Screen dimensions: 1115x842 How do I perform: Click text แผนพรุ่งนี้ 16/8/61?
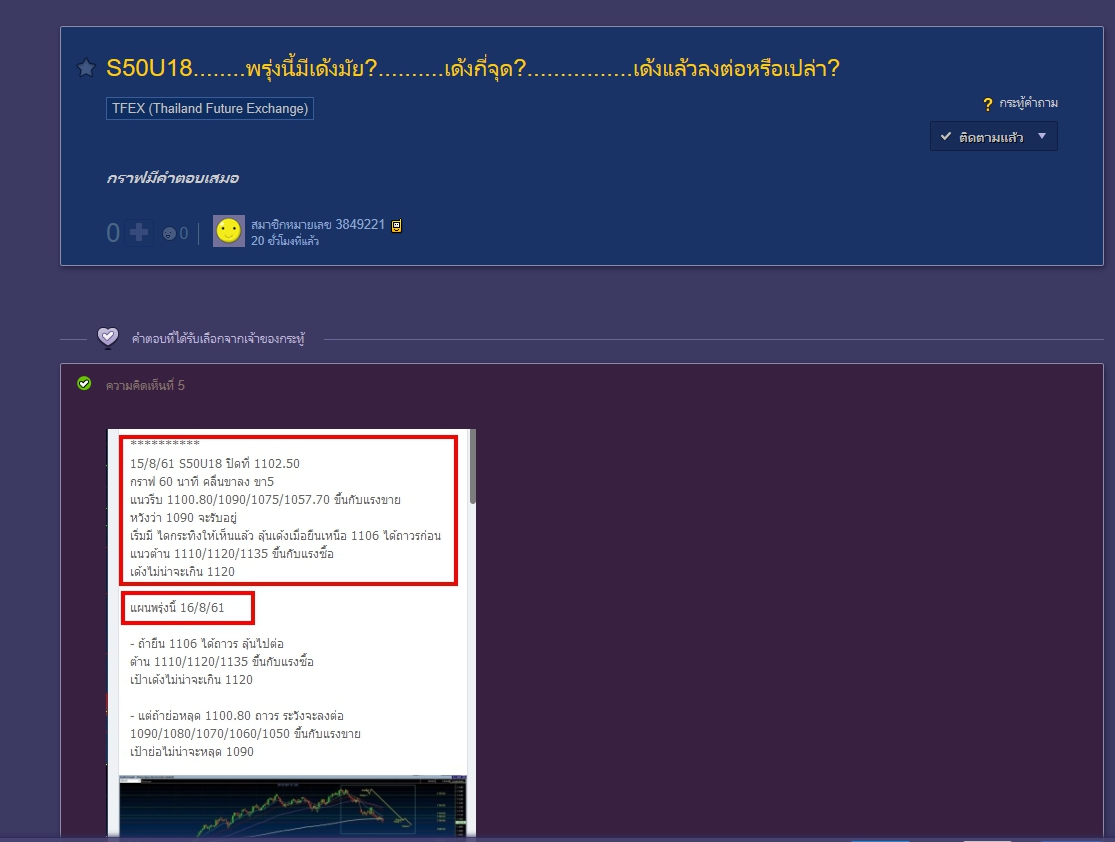pos(177,608)
